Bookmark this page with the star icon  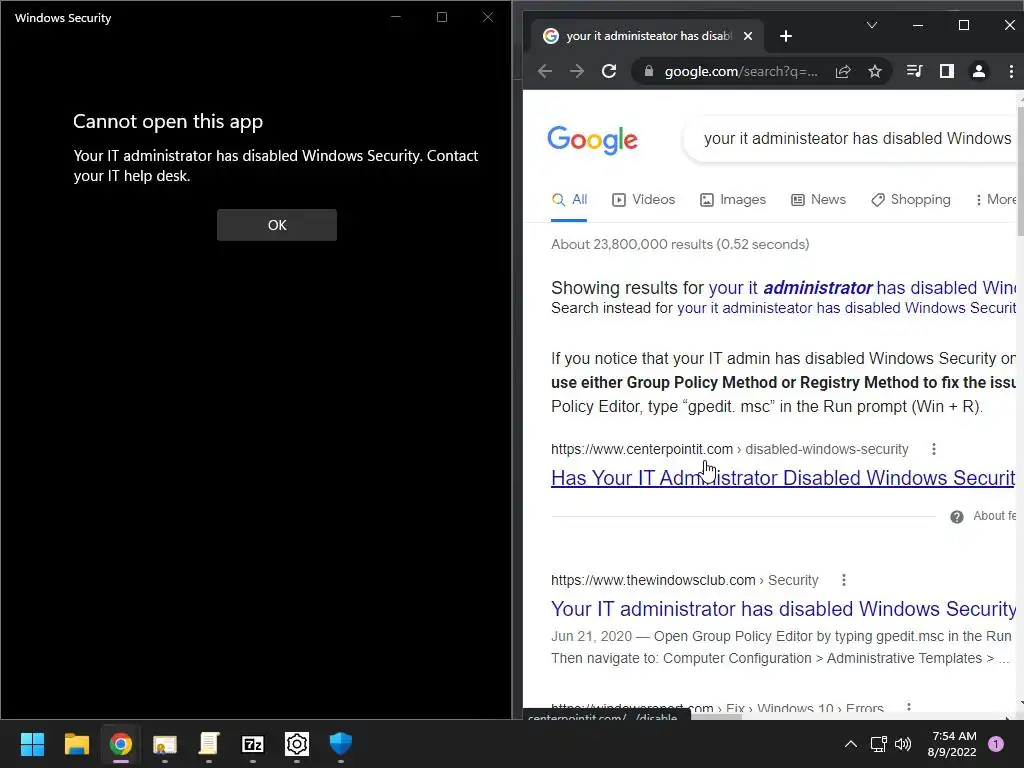coord(875,71)
